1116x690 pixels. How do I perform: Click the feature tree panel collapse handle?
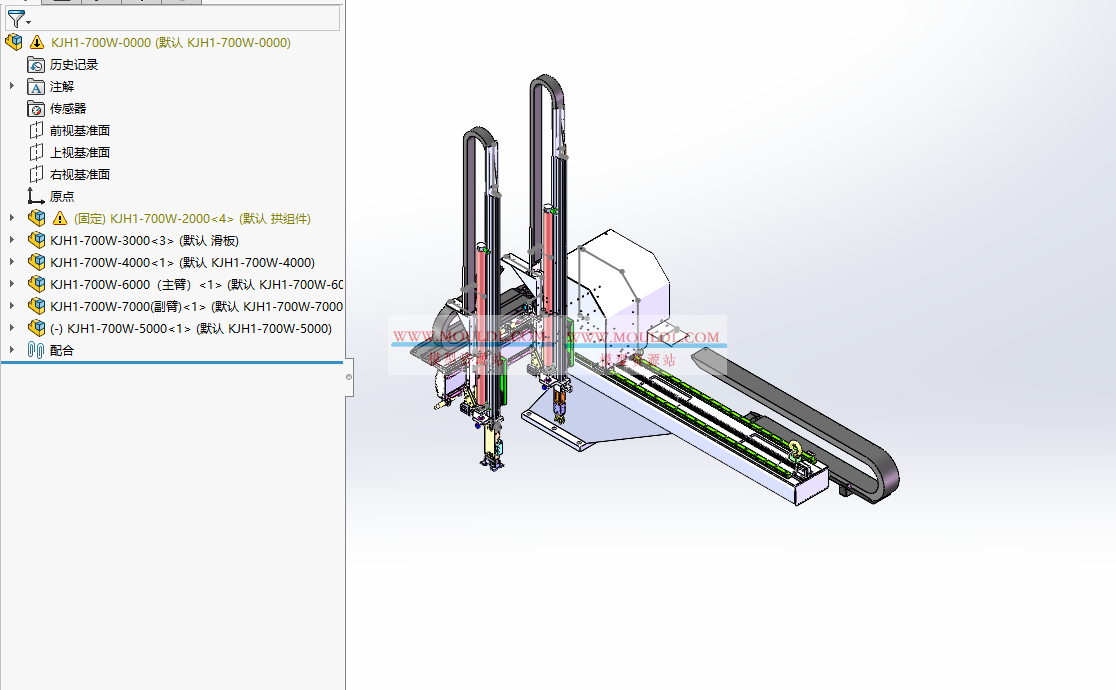[x=349, y=377]
